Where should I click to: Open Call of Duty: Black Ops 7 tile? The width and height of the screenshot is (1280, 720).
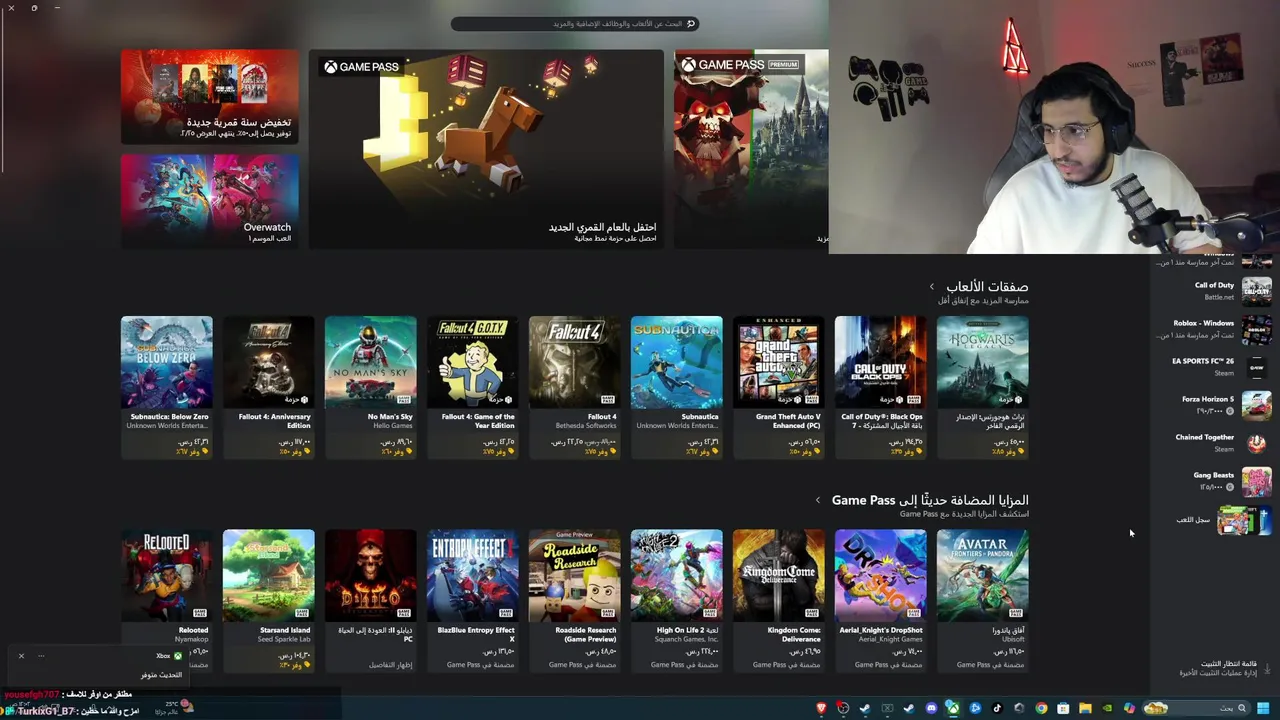click(881, 387)
